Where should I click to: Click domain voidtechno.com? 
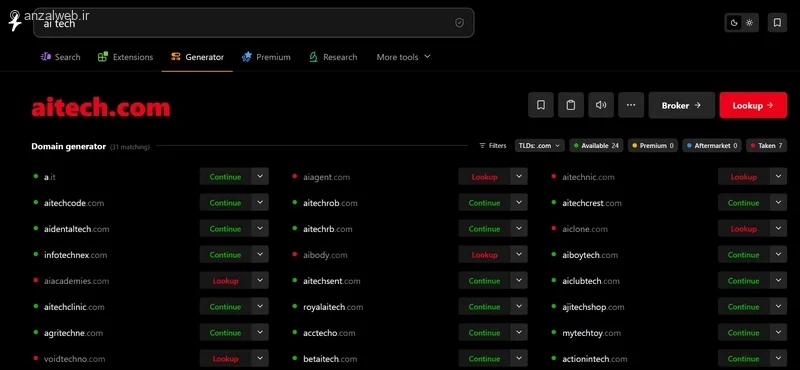(x=74, y=359)
